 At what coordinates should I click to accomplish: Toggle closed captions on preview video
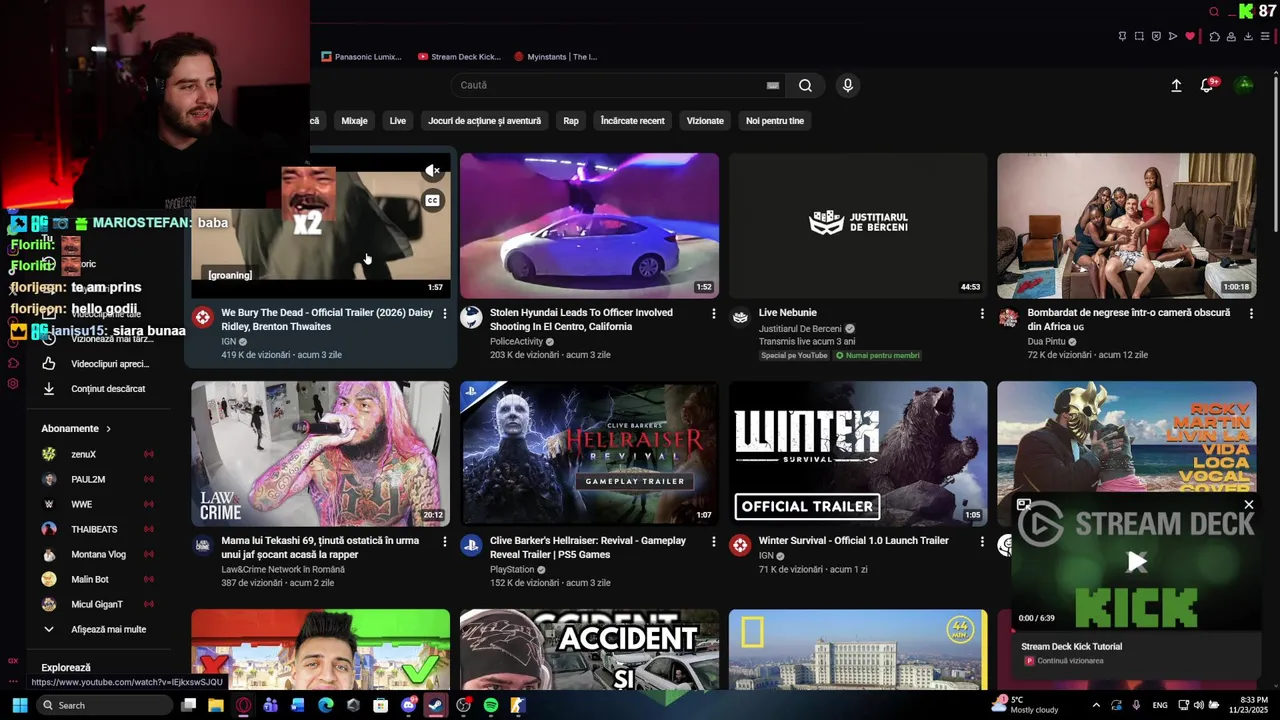(x=432, y=200)
